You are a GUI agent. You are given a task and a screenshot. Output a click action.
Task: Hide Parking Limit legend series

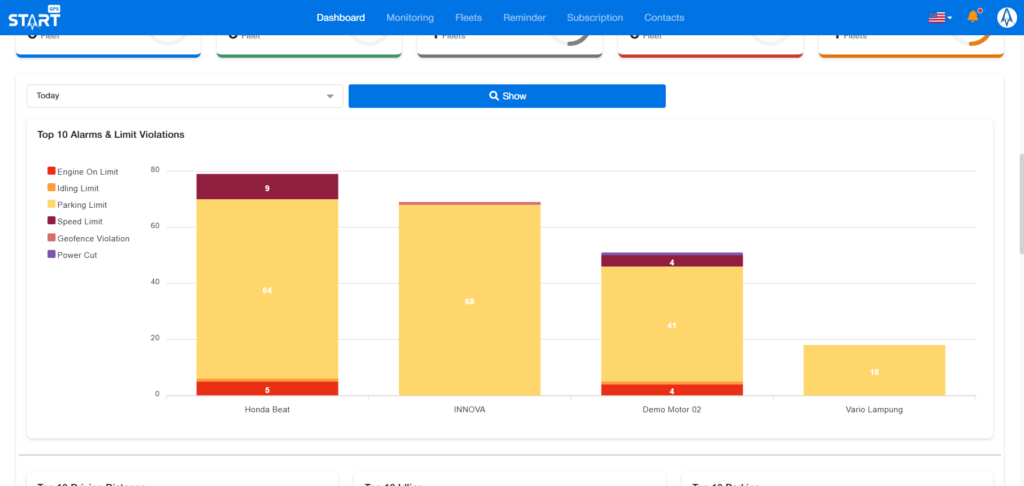[81, 205]
